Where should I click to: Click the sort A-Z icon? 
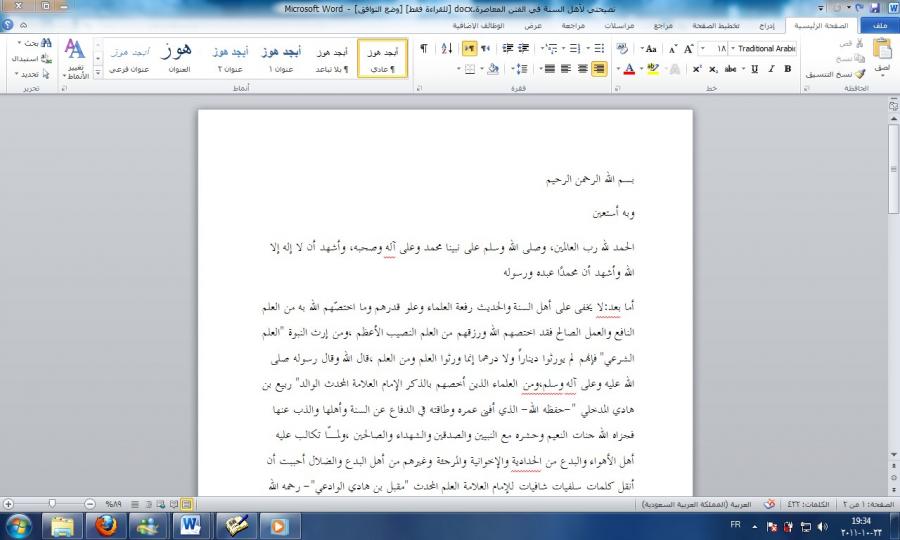pyautogui.click(x=447, y=48)
